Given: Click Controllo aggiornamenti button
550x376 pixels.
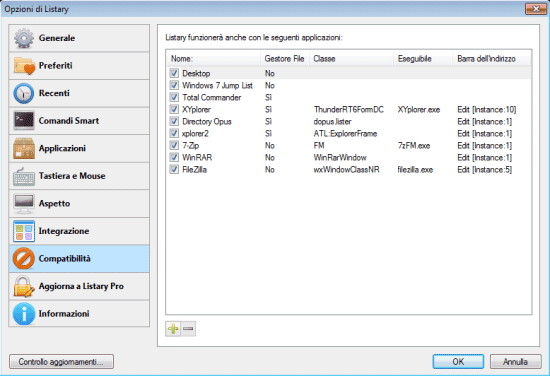Looking at the screenshot, I should (61, 362).
